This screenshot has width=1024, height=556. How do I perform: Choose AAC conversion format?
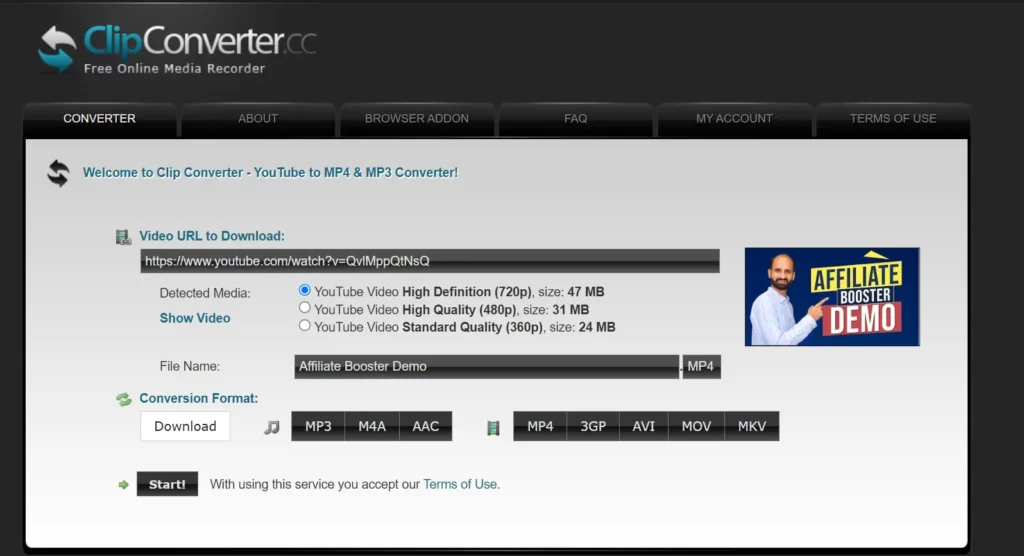[x=425, y=426]
